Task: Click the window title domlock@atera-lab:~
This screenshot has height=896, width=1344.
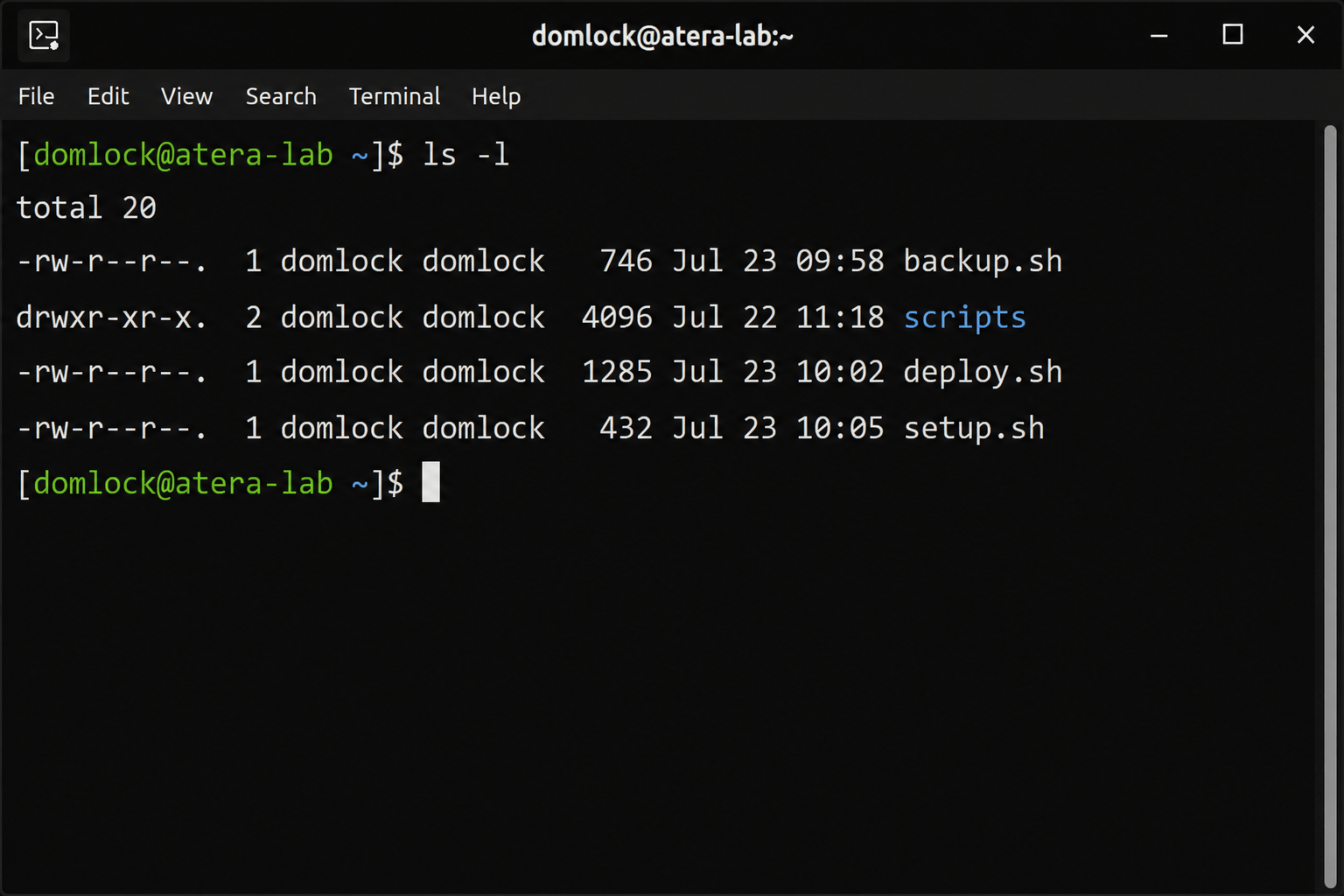Action: pyautogui.click(x=662, y=37)
